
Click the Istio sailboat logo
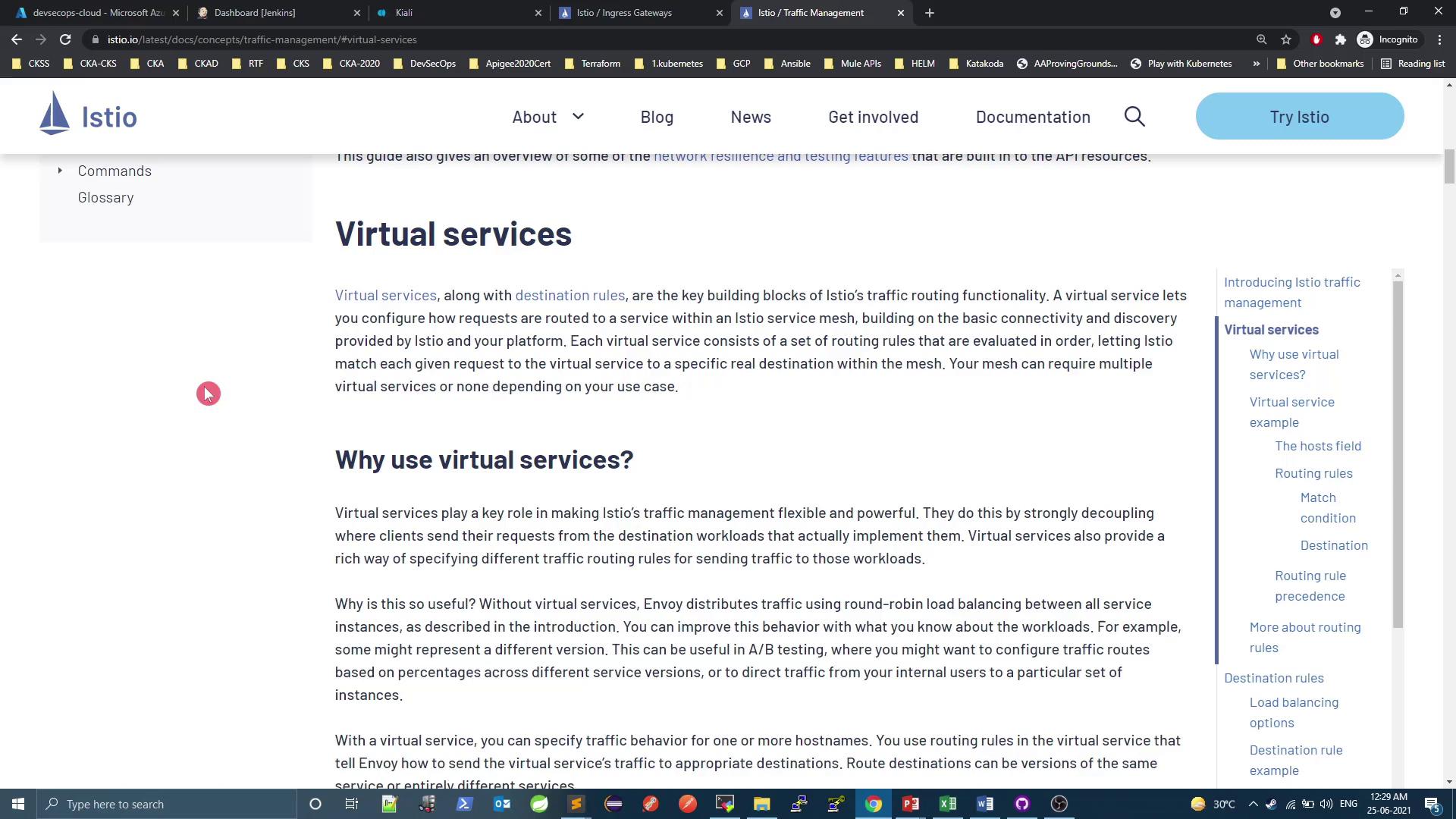55,114
